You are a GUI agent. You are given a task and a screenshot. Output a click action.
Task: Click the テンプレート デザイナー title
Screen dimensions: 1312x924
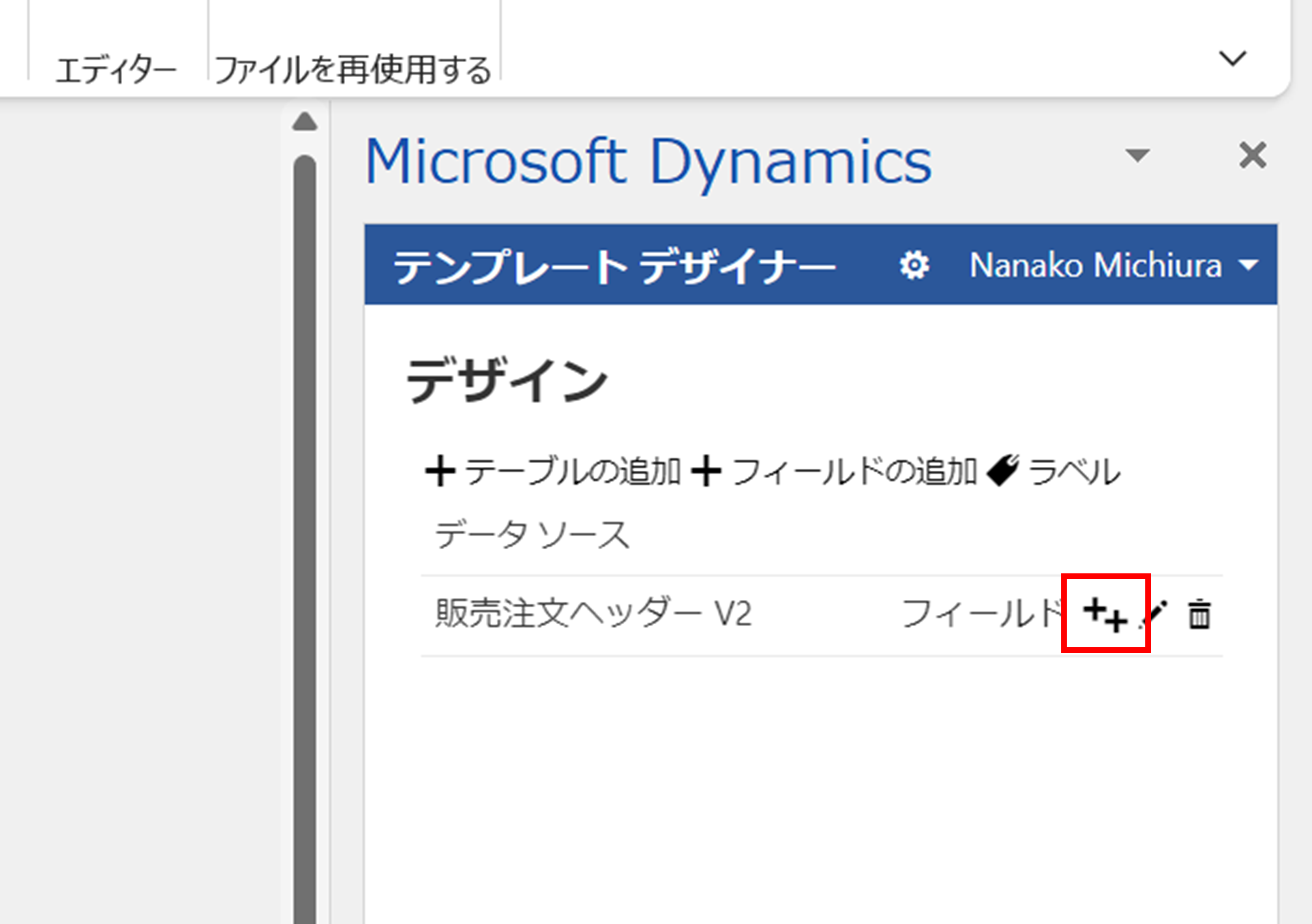pos(614,266)
